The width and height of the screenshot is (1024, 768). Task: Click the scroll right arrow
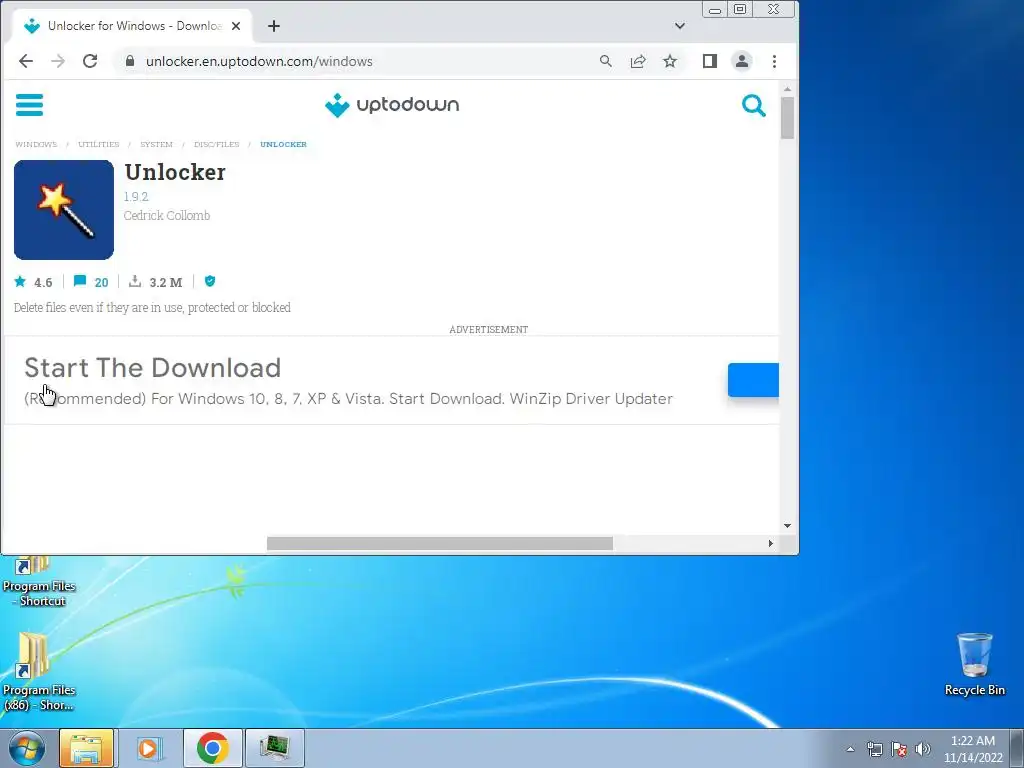(771, 543)
